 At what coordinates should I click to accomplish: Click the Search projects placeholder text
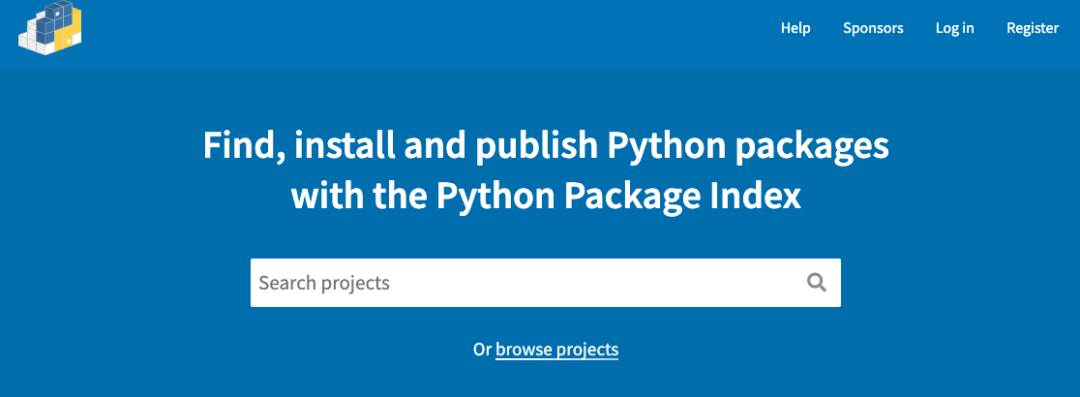point(324,283)
